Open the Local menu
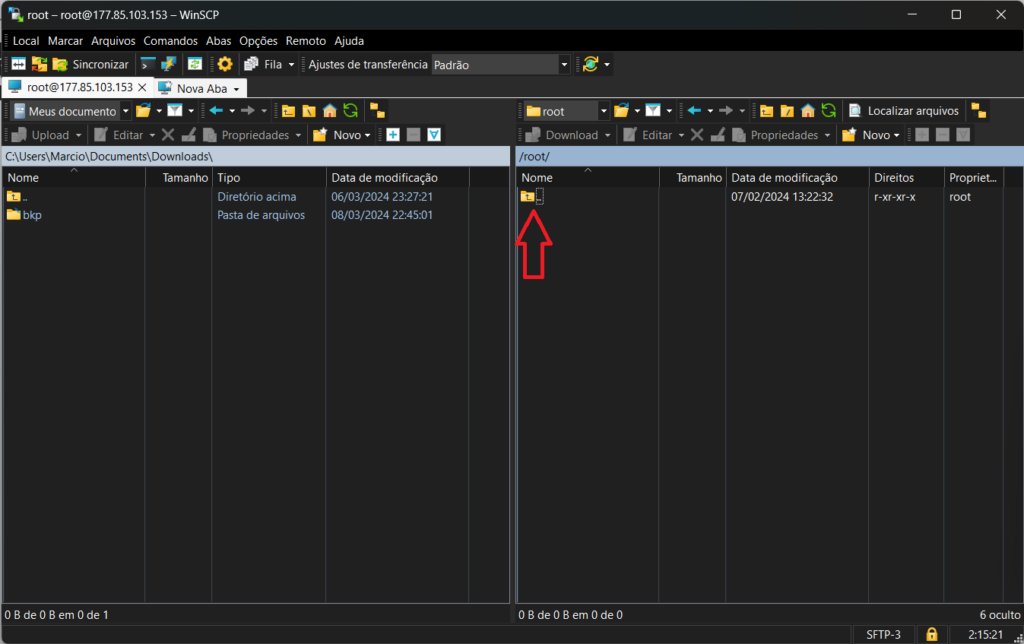Viewport: 1024px width, 644px height. [25, 40]
